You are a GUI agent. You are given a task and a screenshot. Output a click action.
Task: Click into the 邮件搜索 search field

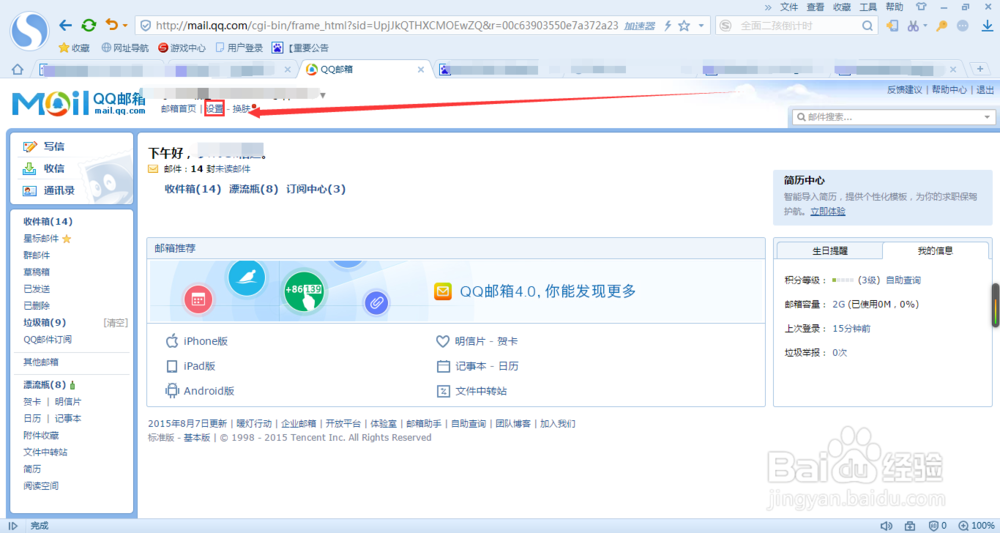(890, 117)
